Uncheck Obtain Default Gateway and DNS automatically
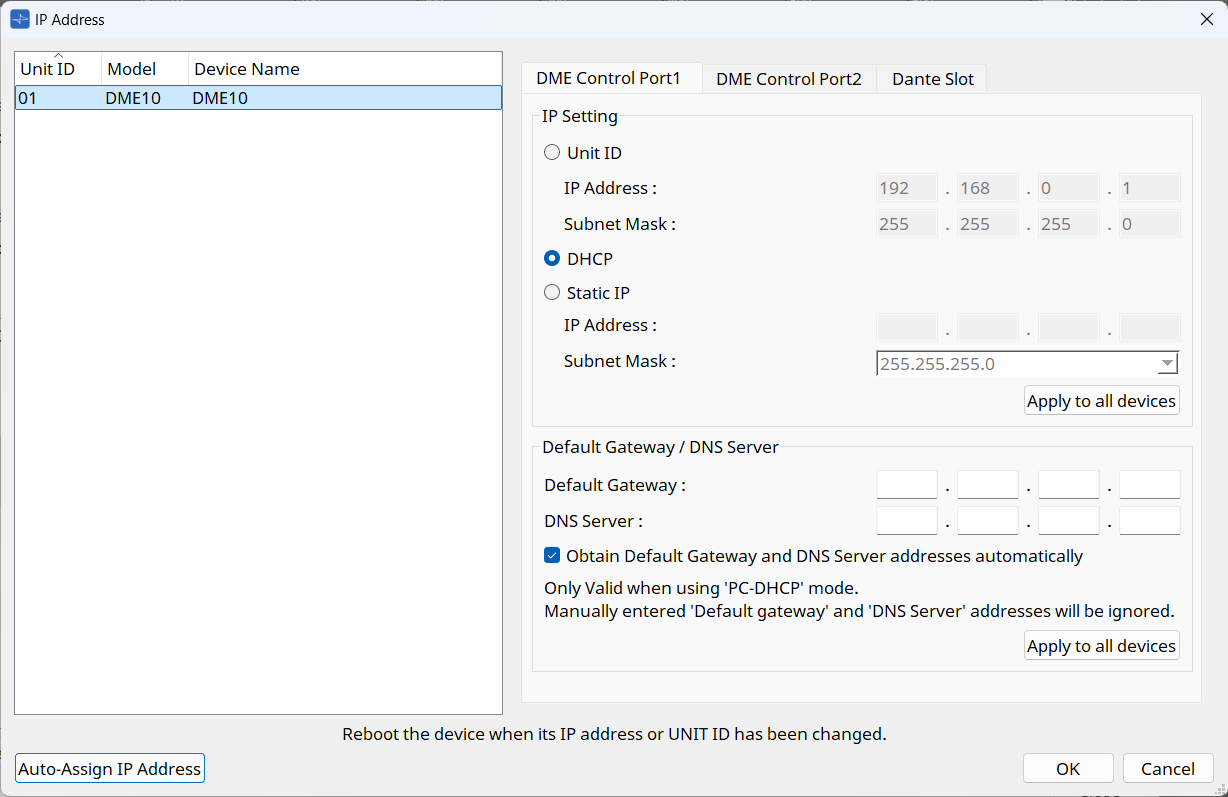 coord(552,556)
